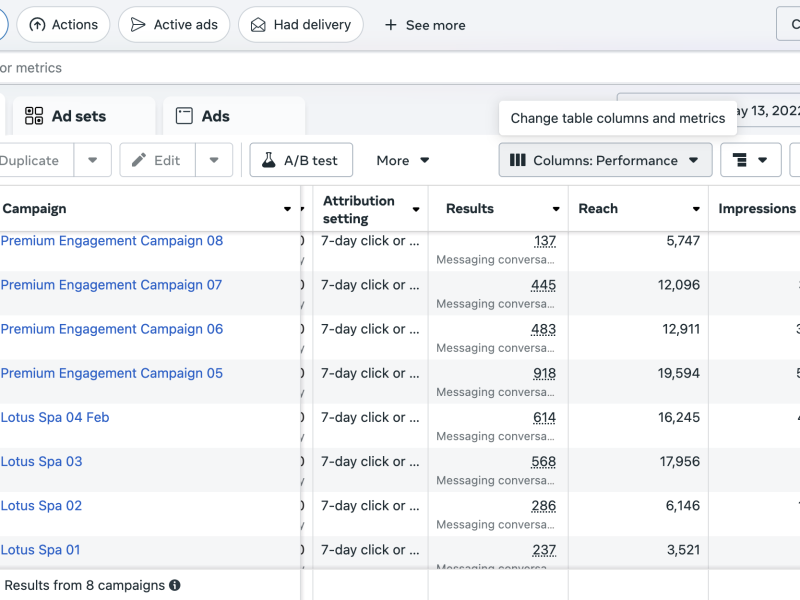Open the Campaign column header menu

click(288, 209)
